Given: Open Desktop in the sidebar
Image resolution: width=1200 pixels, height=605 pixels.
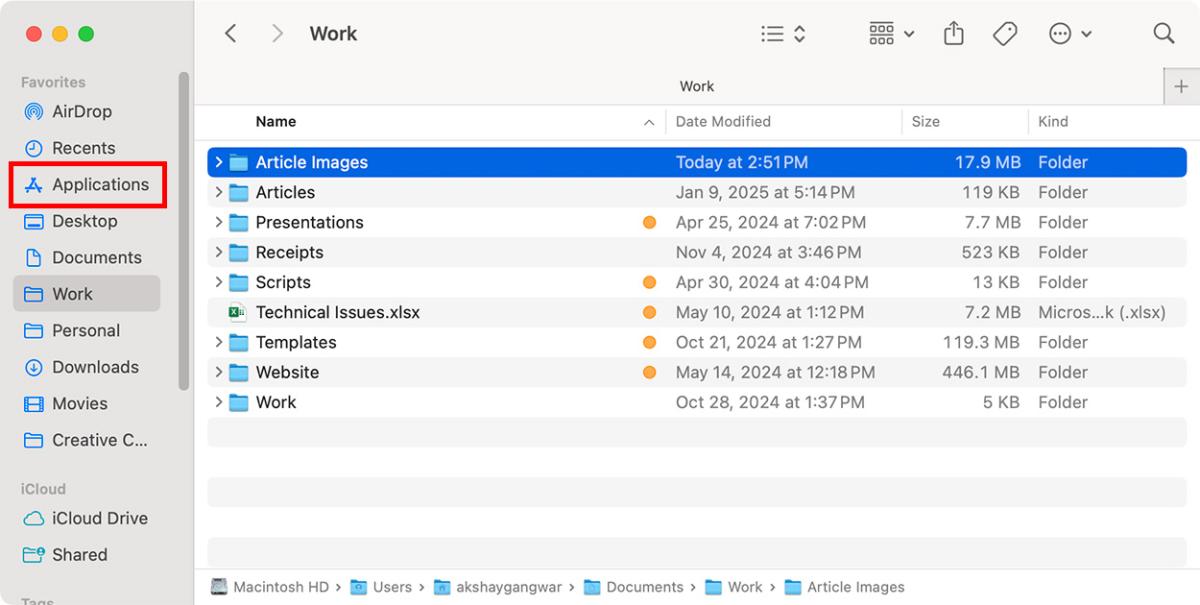Looking at the screenshot, I should tap(71, 221).
